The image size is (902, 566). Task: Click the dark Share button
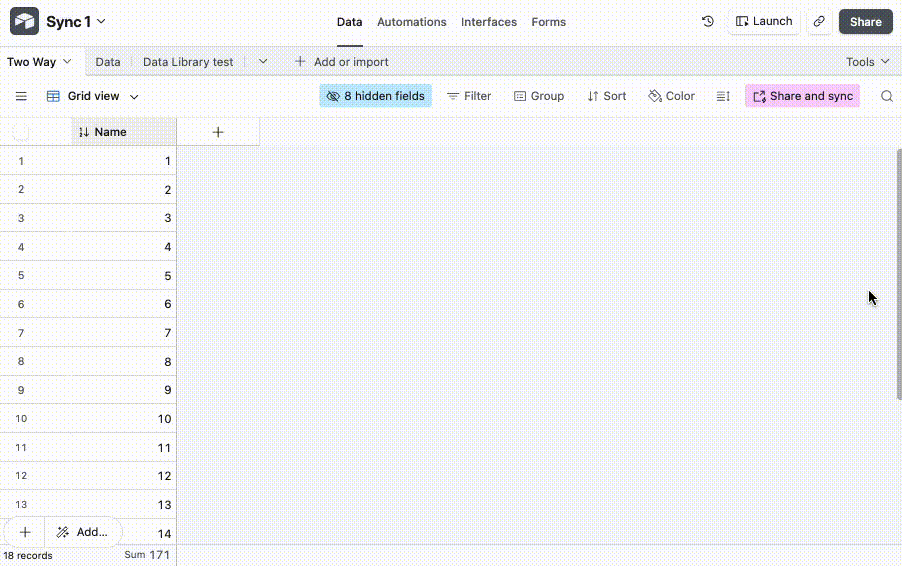[x=865, y=22]
